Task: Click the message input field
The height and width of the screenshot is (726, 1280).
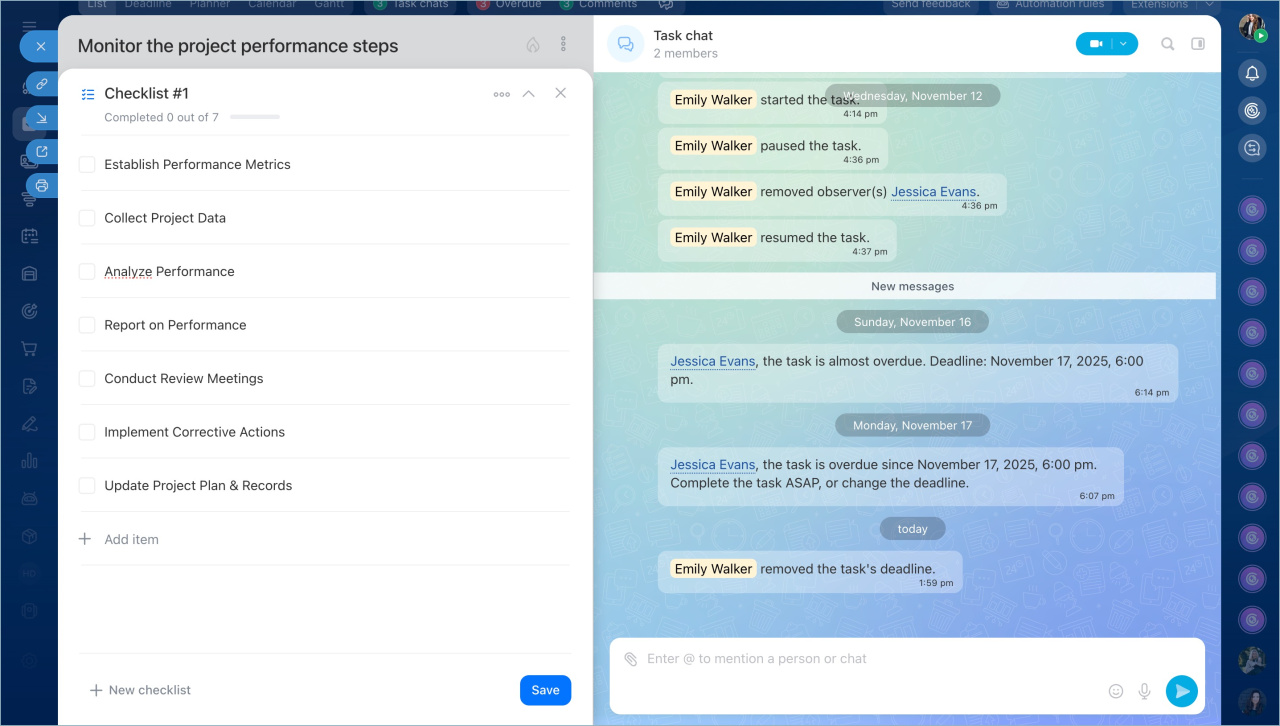Action: point(870,659)
